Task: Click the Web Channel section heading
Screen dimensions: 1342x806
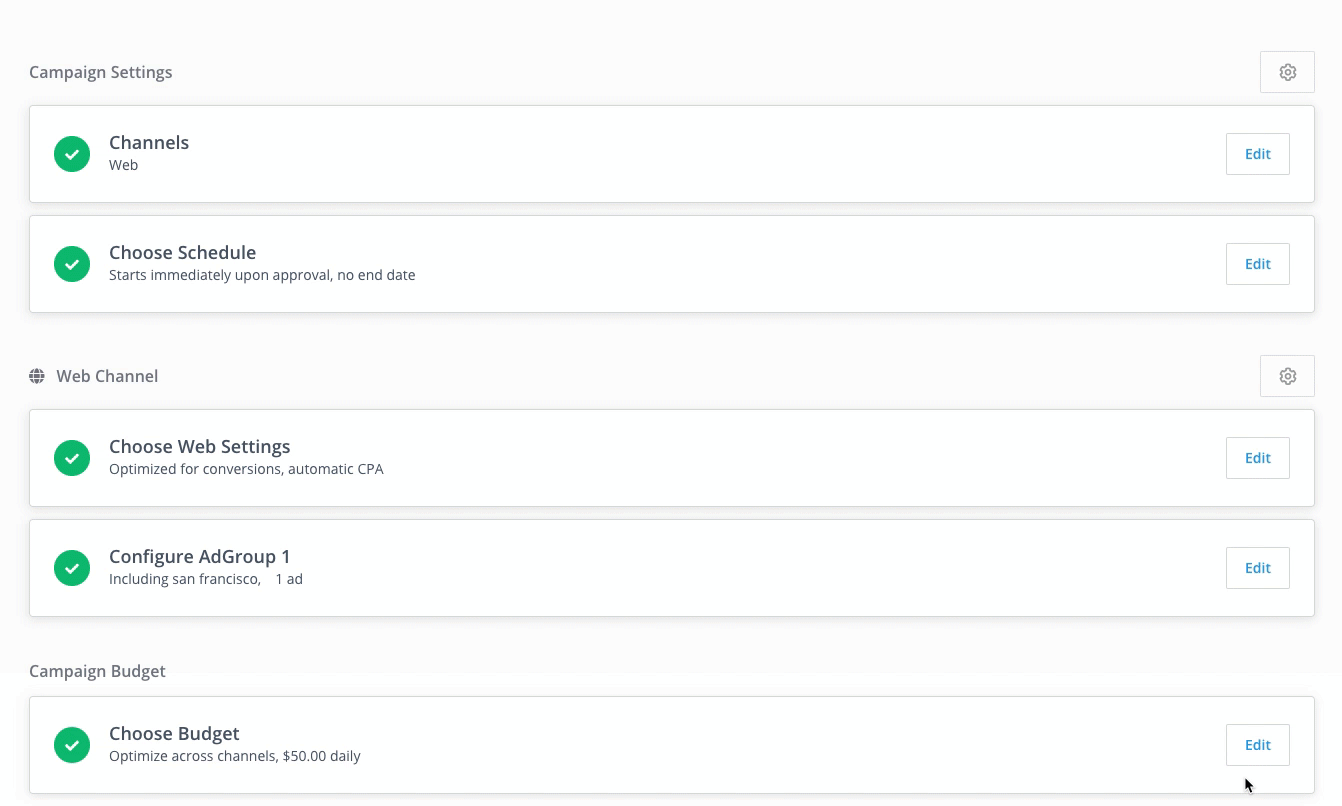Action: [107, 376]
